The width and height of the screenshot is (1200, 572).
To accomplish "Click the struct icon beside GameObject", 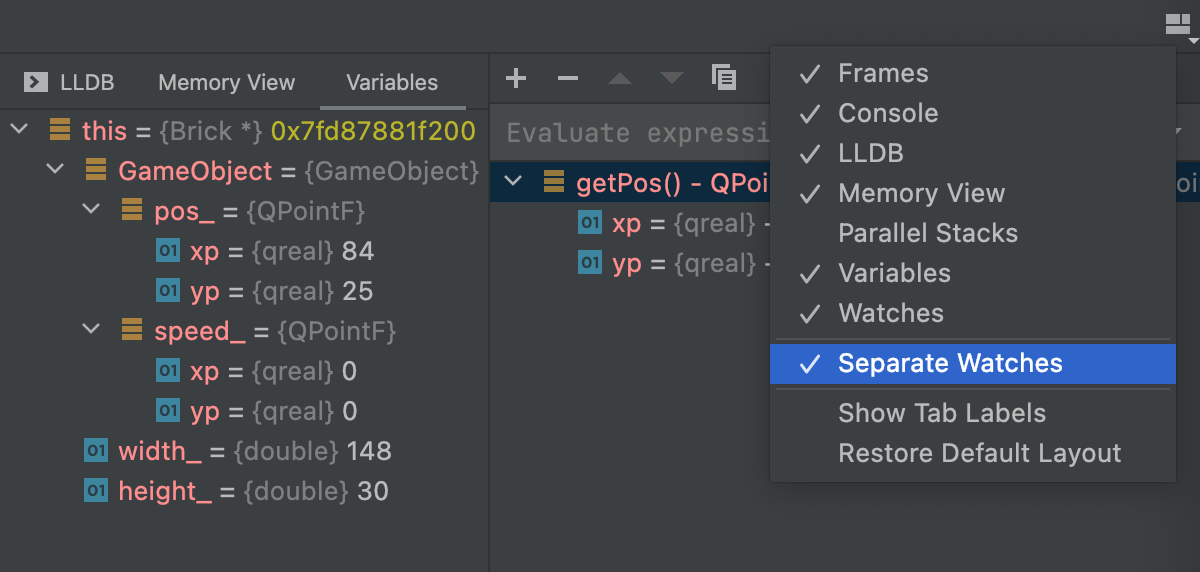I will click(x=96, y=171).
